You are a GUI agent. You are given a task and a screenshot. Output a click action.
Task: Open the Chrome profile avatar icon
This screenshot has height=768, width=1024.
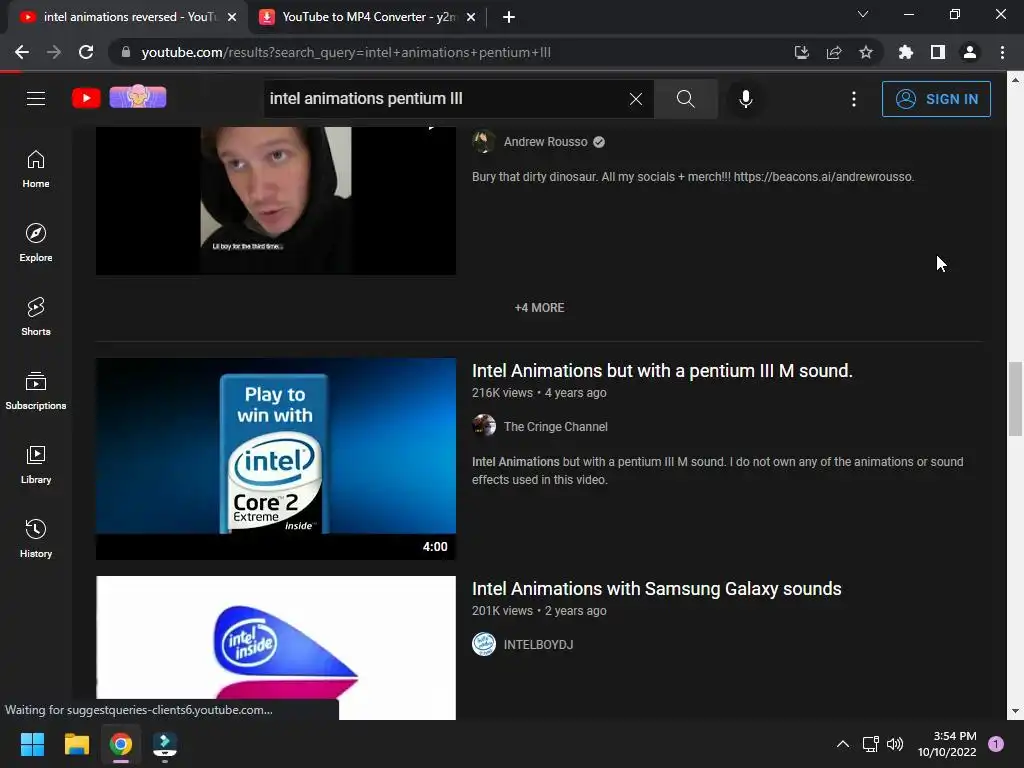(x=969, y=52)
